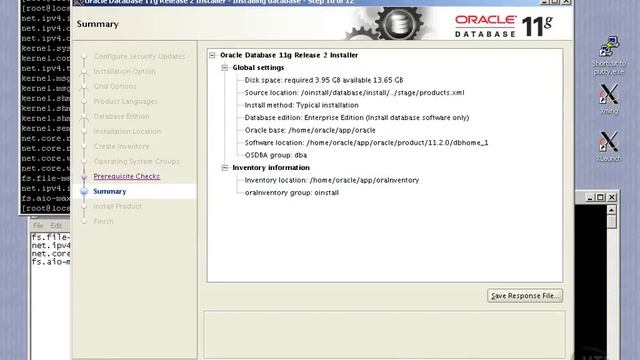This screenshot has width=640, height=360.
Task: Collapse the Global settings node
Action: 224,68
